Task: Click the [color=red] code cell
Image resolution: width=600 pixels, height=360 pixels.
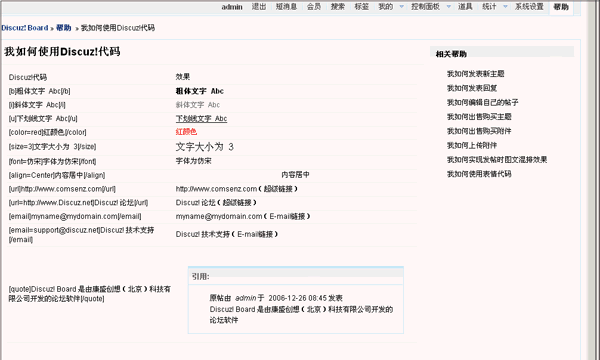Action: point(47,132)
